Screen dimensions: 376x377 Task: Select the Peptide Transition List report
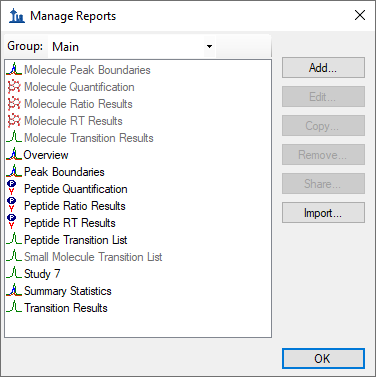(76, 240)
